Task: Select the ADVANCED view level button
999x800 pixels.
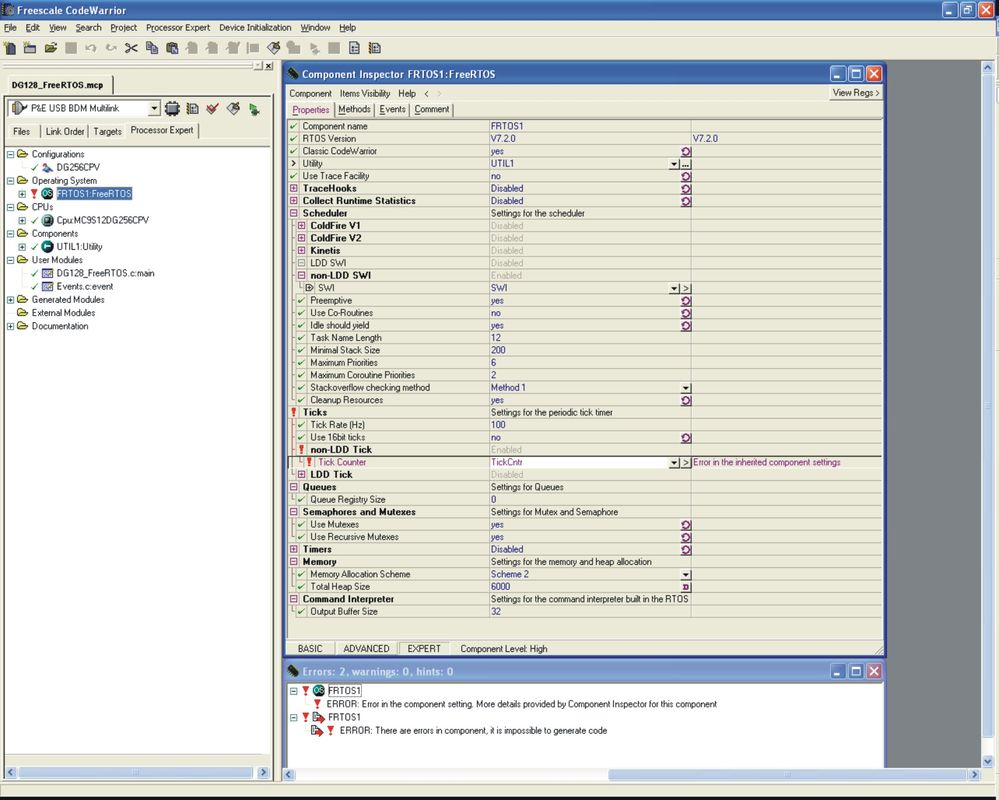Action: click(366, 648)
